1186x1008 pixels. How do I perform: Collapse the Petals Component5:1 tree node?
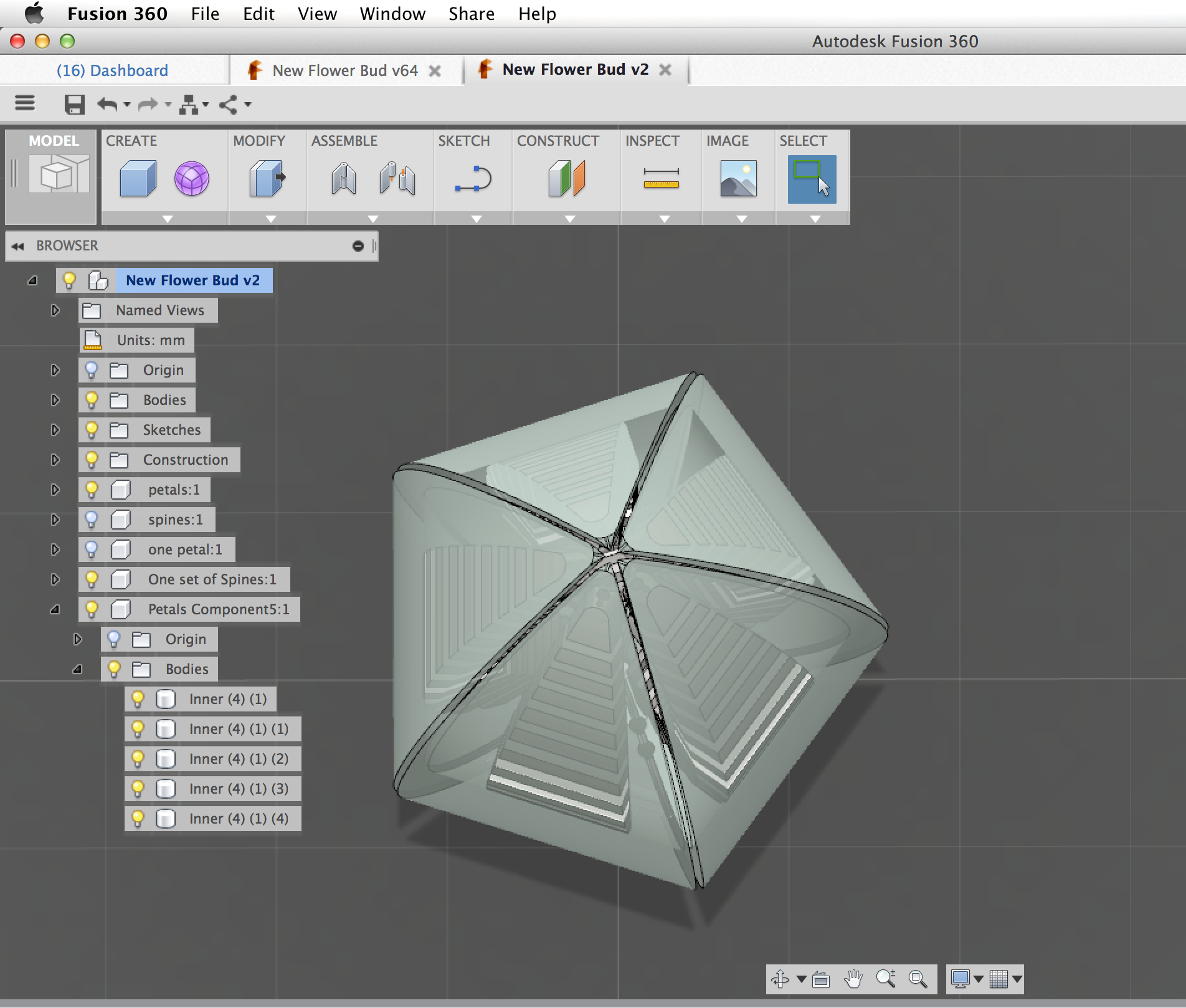[x=55, y=609]
